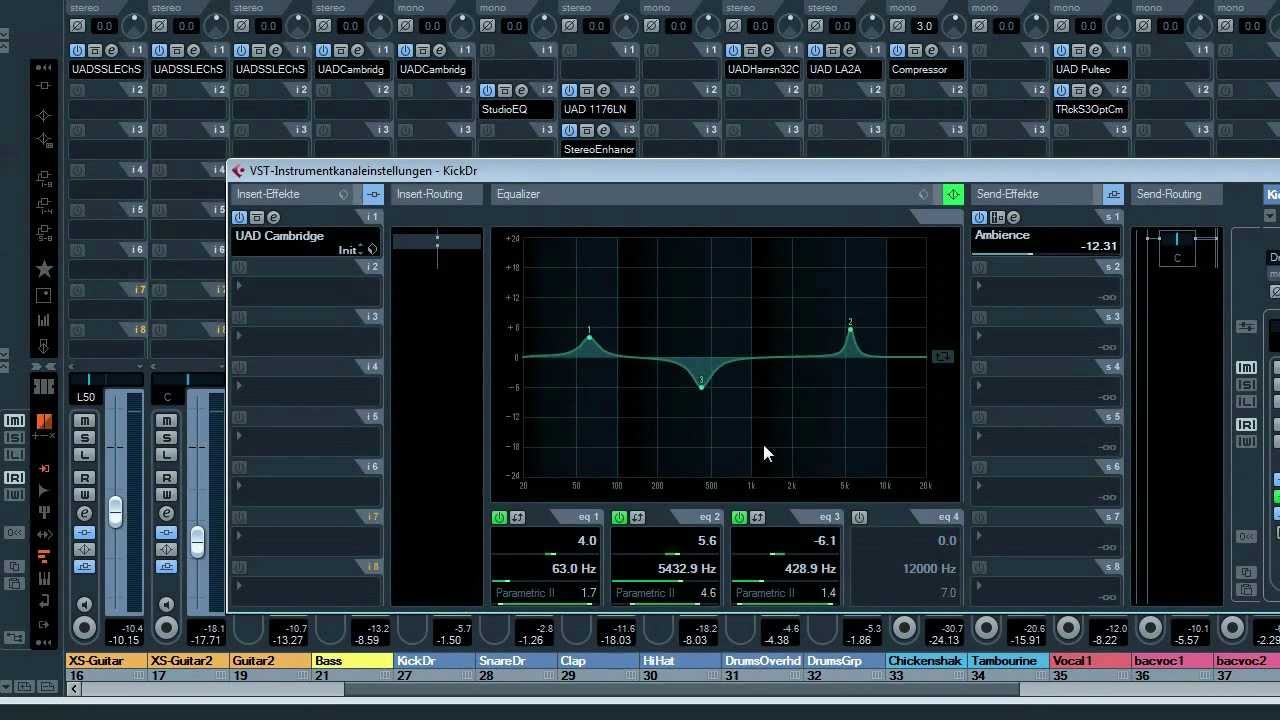Toggle power for Ambience send s1
This screenshot has height=720, width=1280.
tap(979, 217)
